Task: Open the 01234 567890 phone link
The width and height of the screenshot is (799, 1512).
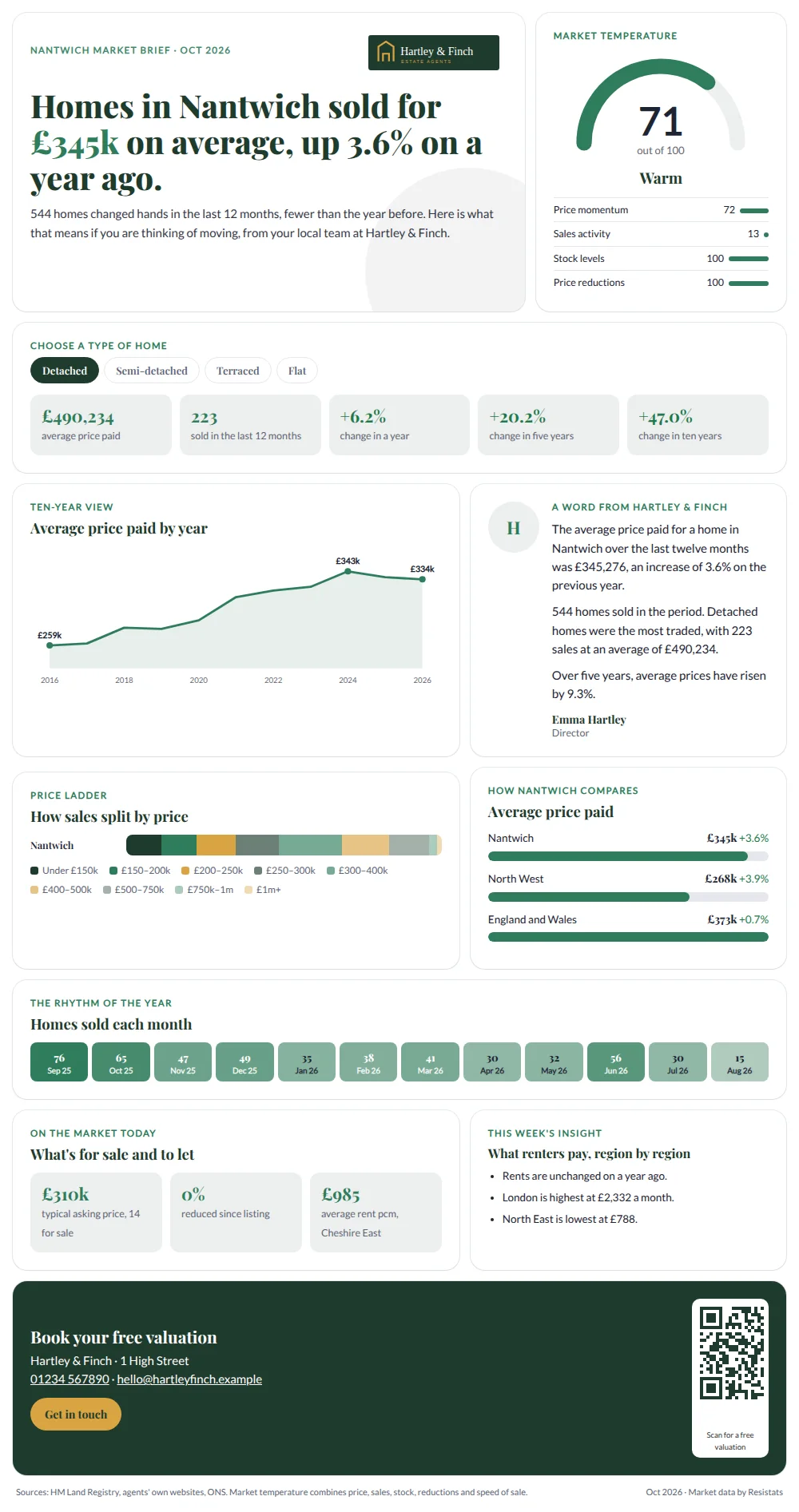Action: (x=70, y=1379)
